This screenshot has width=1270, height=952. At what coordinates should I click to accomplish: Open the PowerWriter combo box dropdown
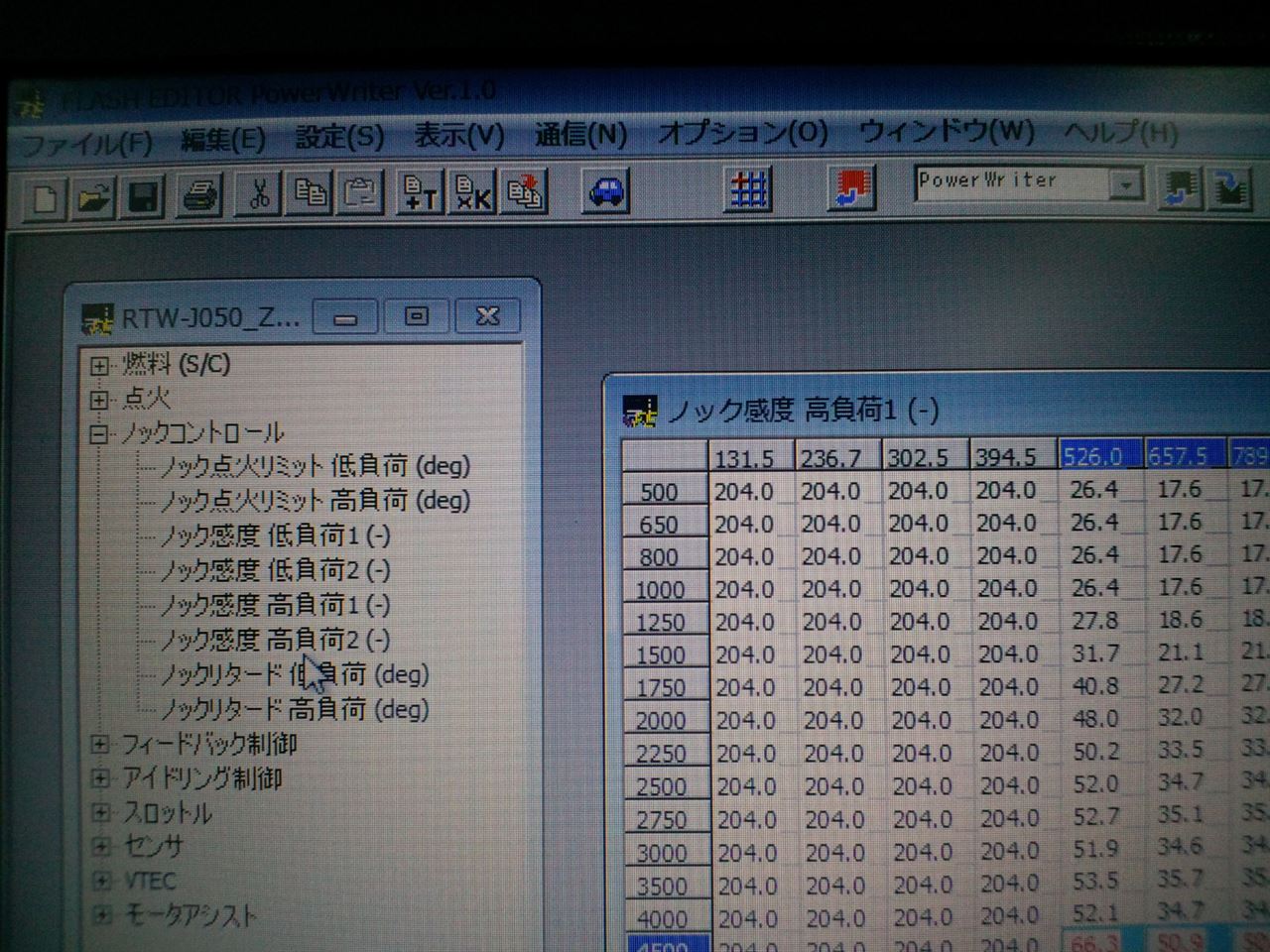click(1125, 183)
